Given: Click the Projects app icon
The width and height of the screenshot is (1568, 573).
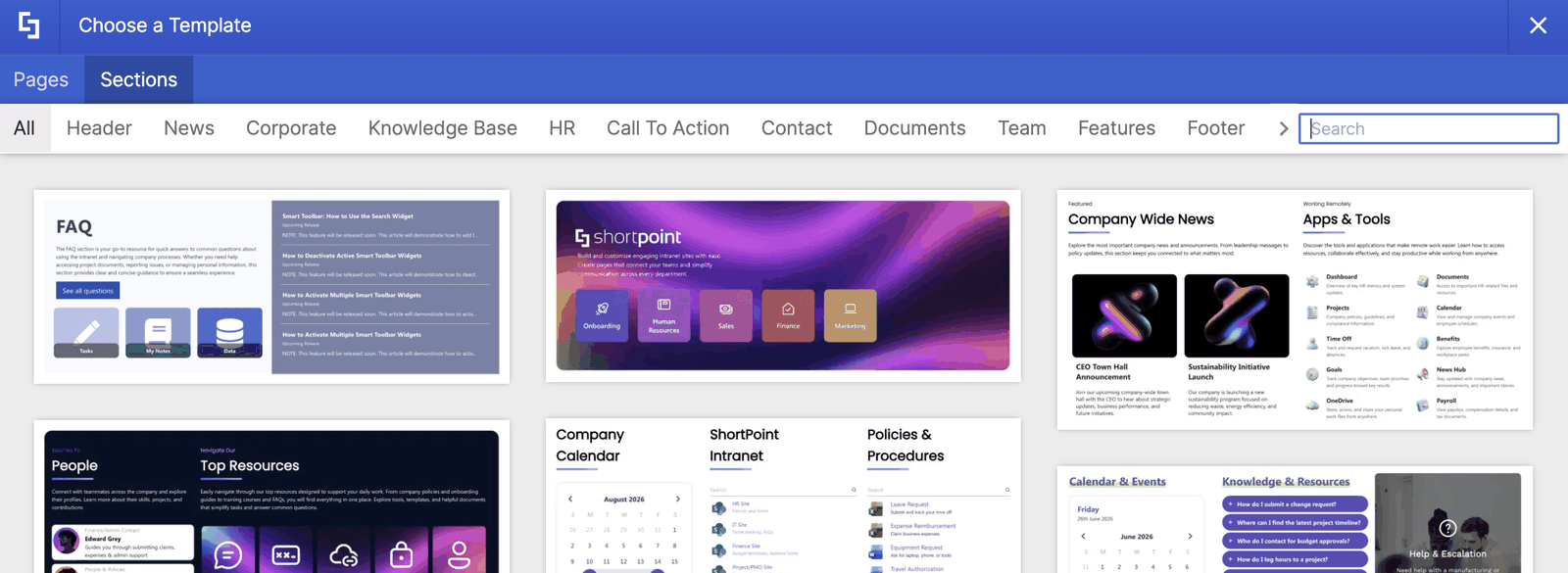Looking at the screenshot, I should (x=1312, y=312).
